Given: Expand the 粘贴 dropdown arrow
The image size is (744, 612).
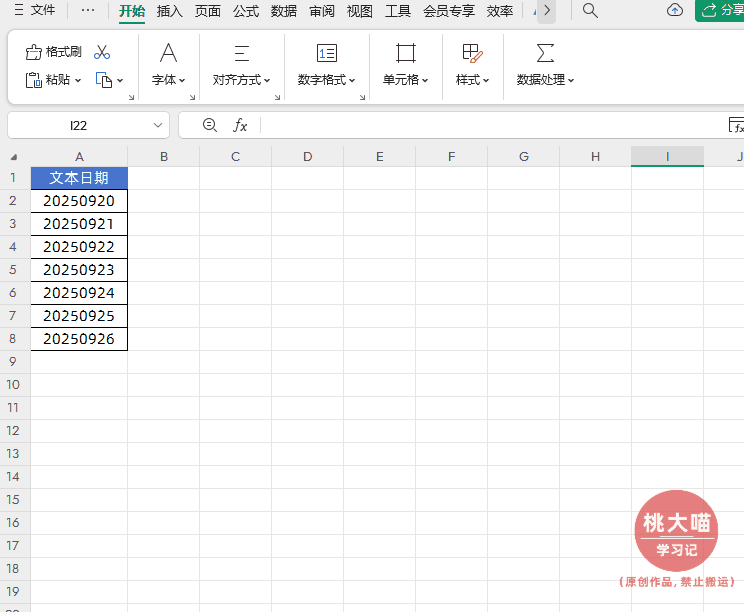Looking at the screenshot, I should tap(78, 81).
